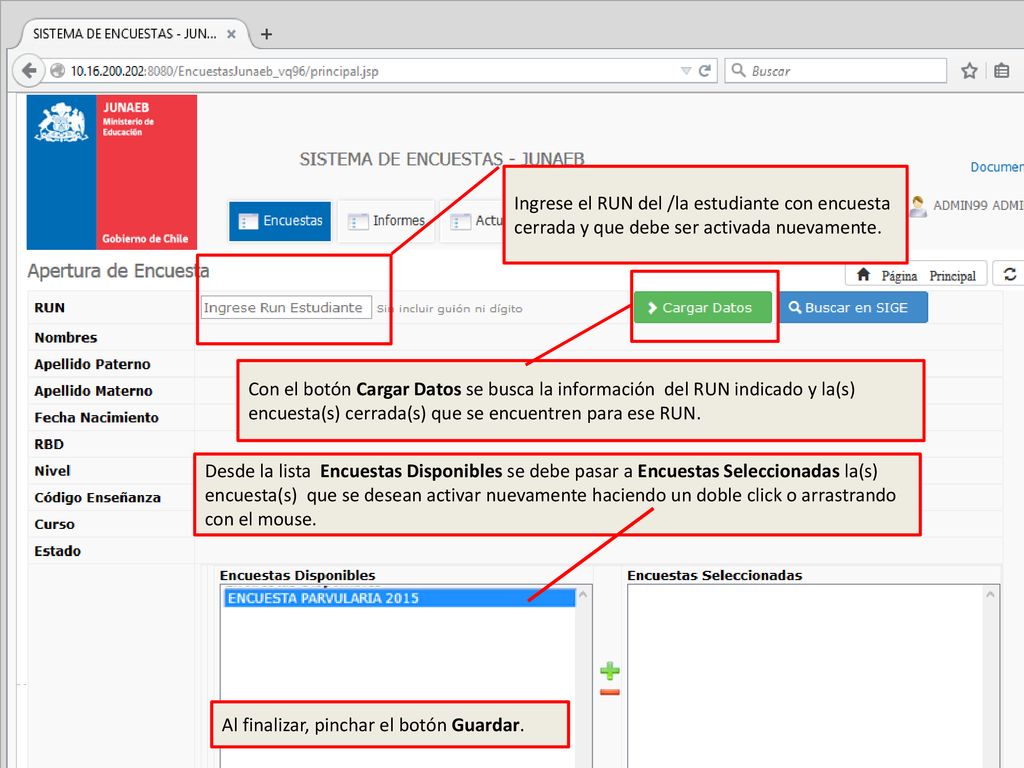Click the Ingrese Run Estudiante field
The image size is (1024, 768).
pos(286,308)
